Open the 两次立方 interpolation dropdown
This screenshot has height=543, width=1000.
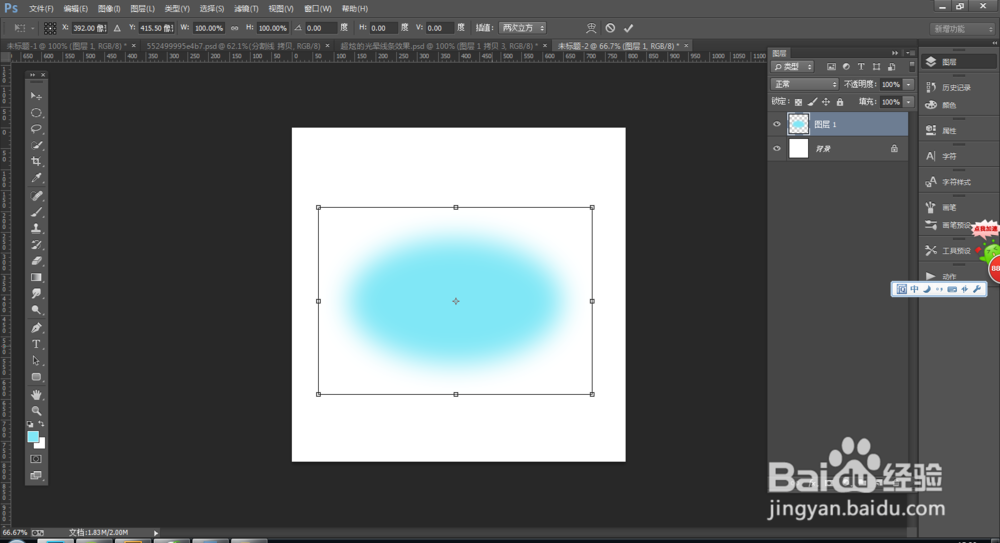(x=522, y=28)
